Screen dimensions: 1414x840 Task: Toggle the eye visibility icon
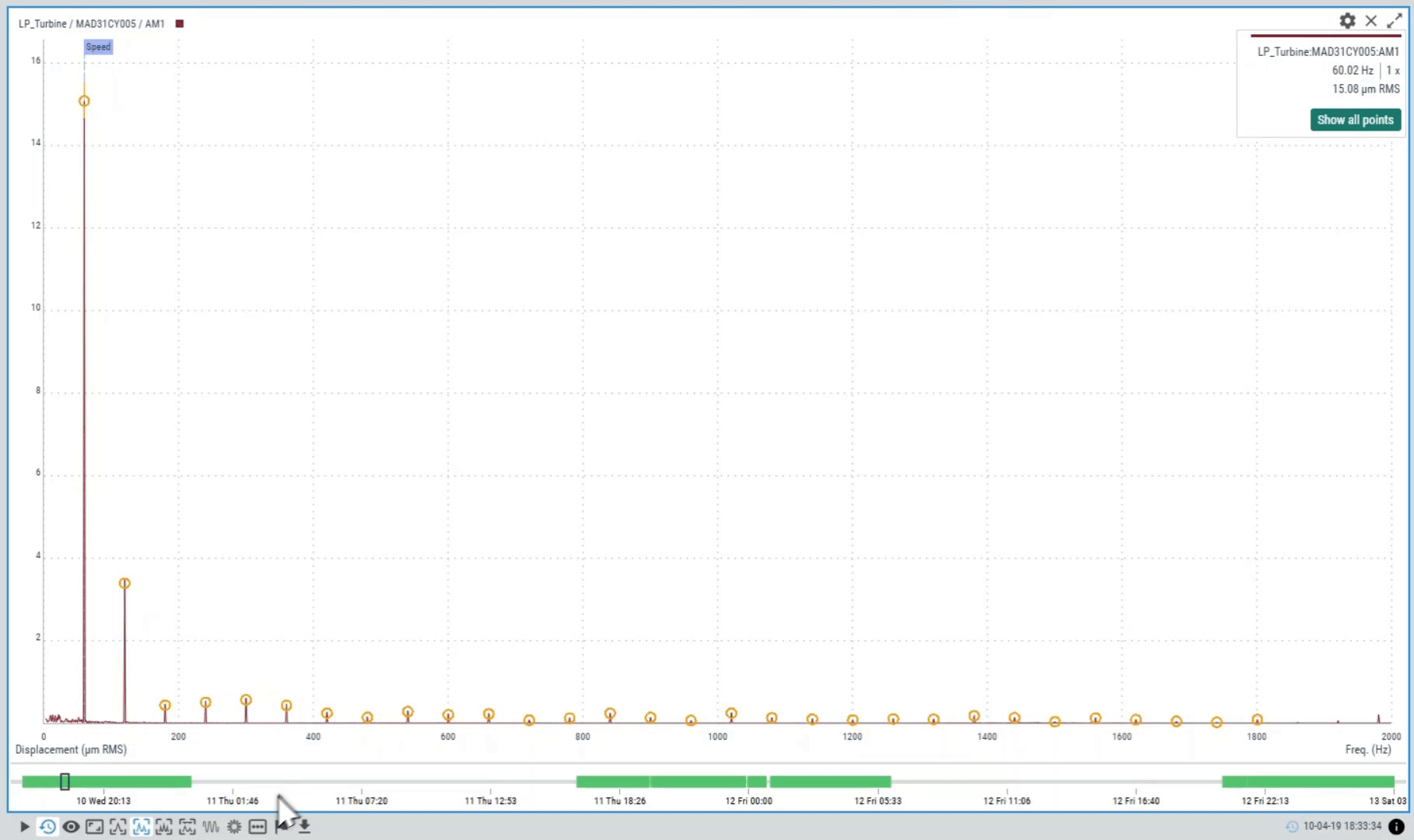pos(71,827)
